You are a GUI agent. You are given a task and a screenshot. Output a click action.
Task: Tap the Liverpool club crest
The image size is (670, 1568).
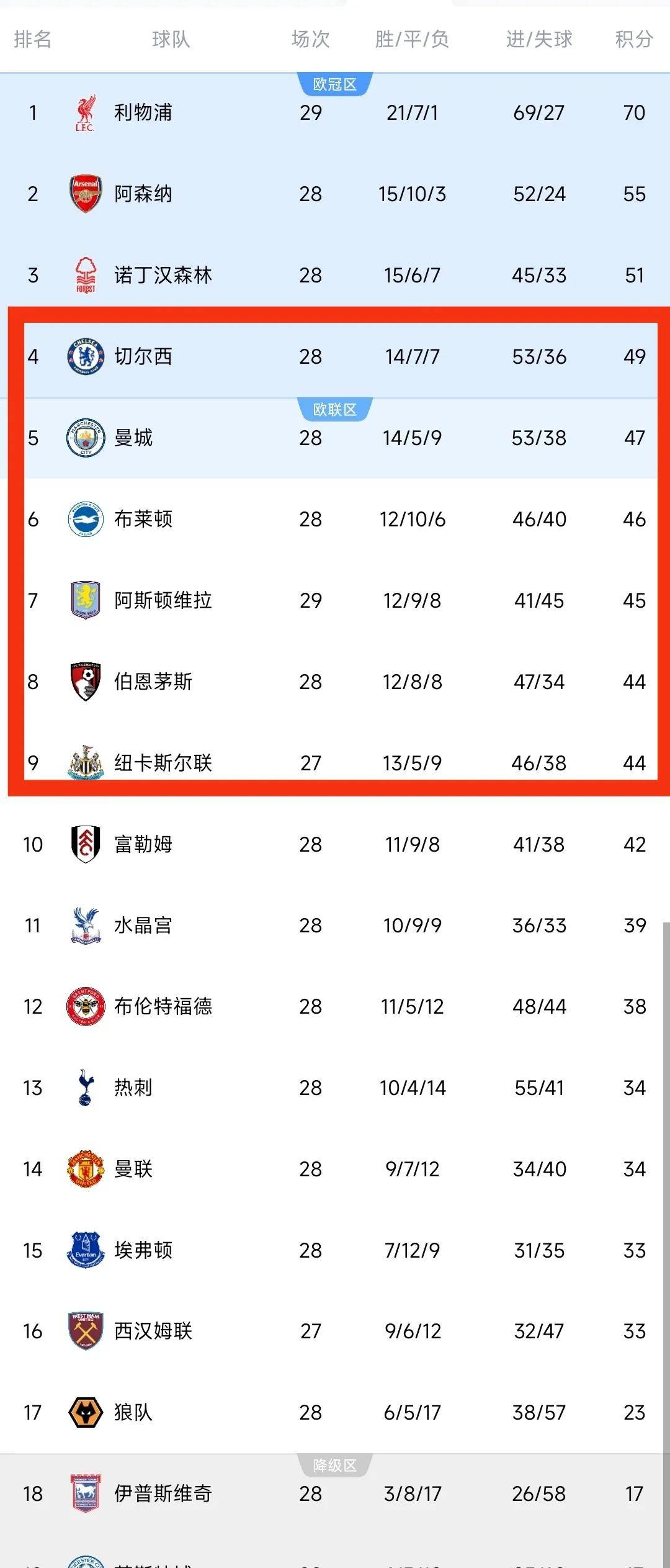coord(85,113)
